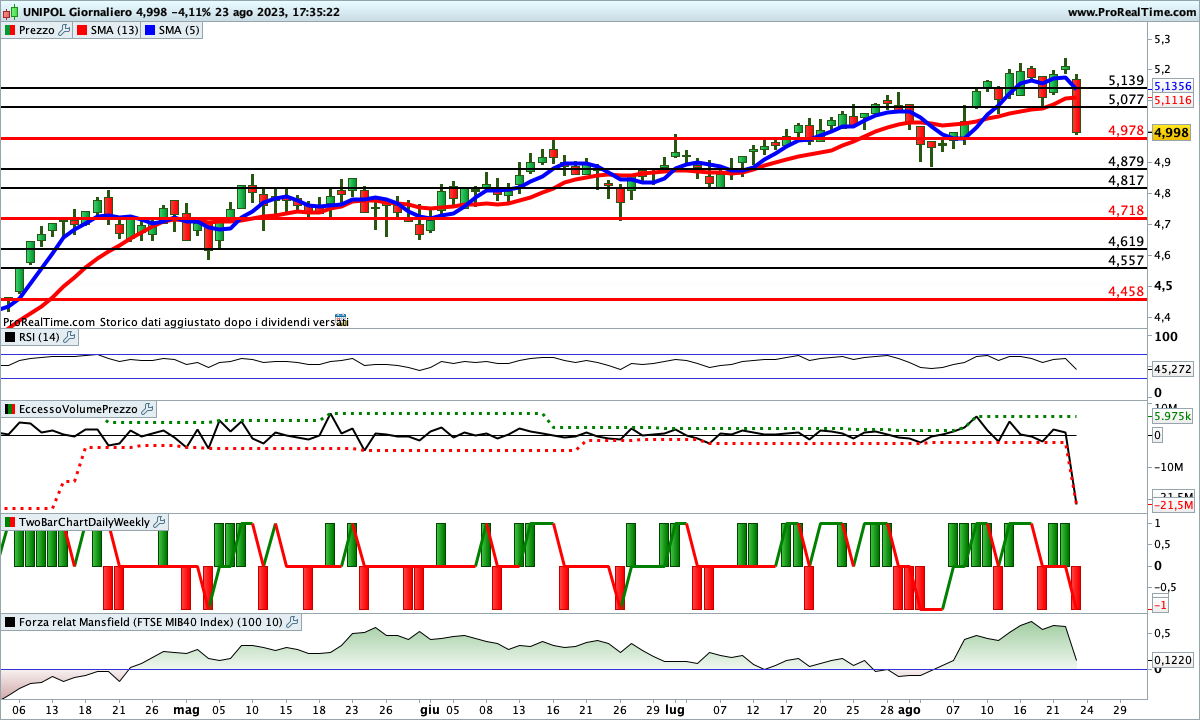Select the Forza relat Mansfield panel label

point(151,622)
